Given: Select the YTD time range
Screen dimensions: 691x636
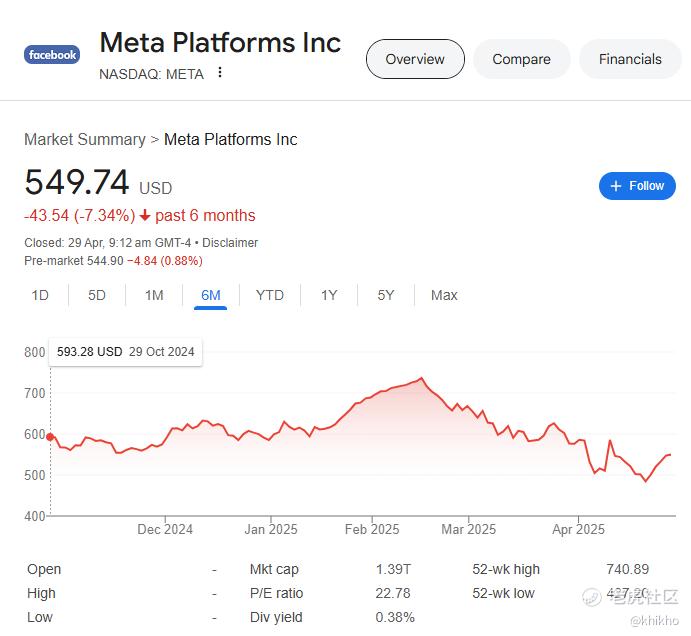Looking at the screenshot, I should click(x=270, y=295).
